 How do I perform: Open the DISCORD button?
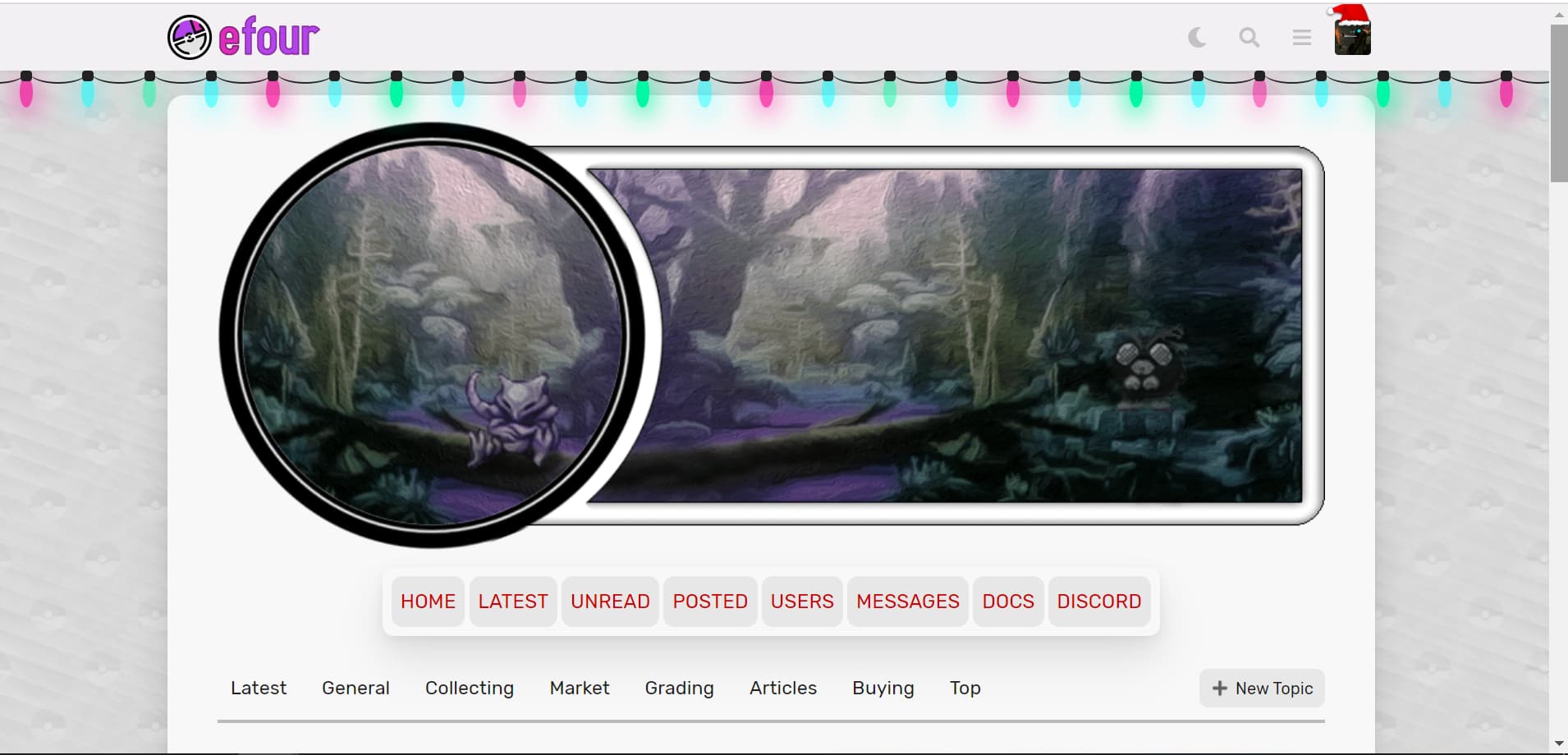pyautogui.click(x=1099, y=602)
